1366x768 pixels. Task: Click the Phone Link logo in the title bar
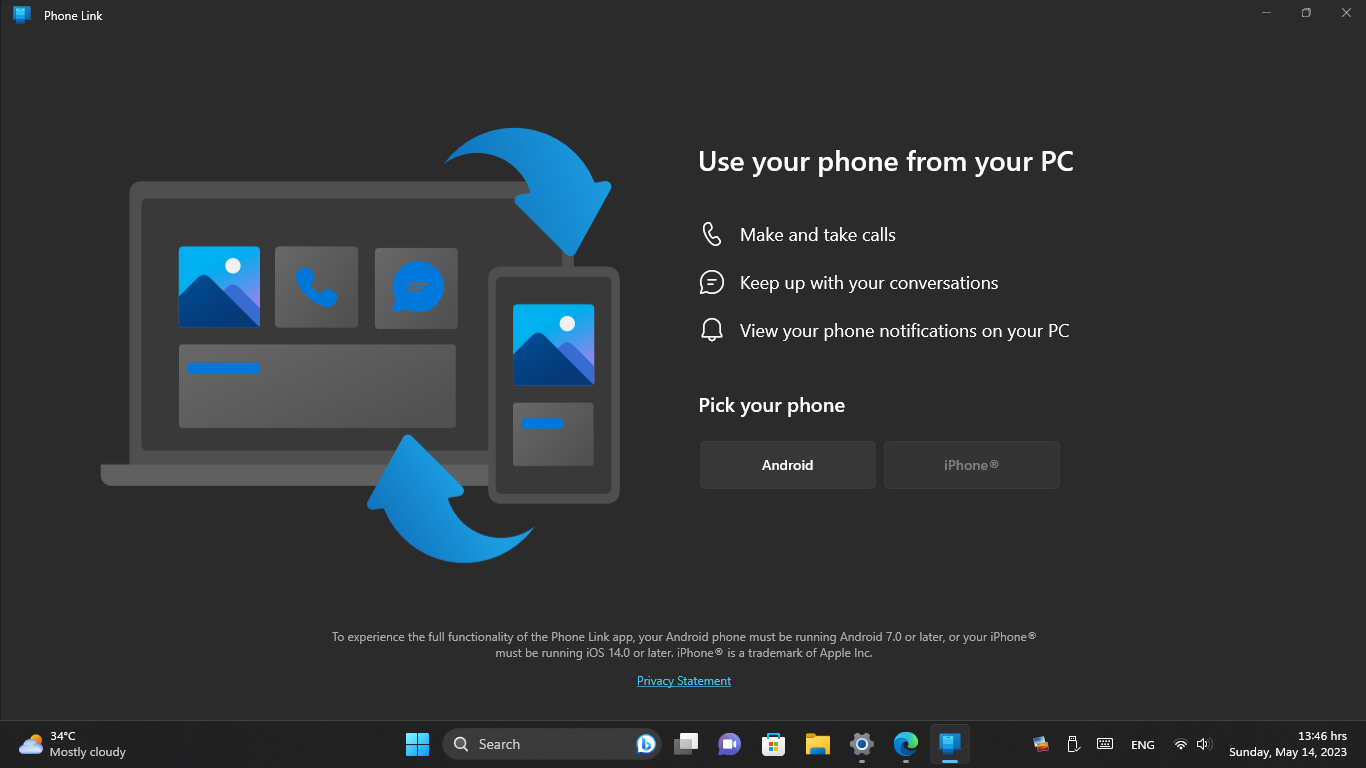22,15
